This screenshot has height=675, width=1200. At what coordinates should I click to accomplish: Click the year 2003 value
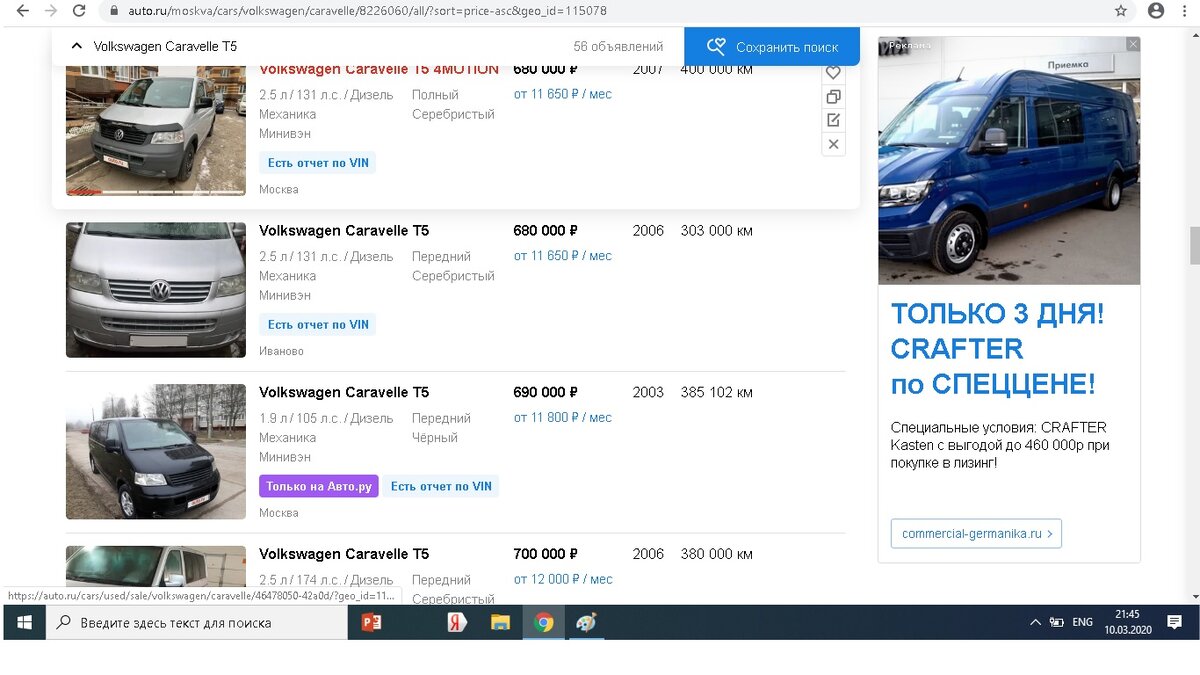(x=648, y=393)
